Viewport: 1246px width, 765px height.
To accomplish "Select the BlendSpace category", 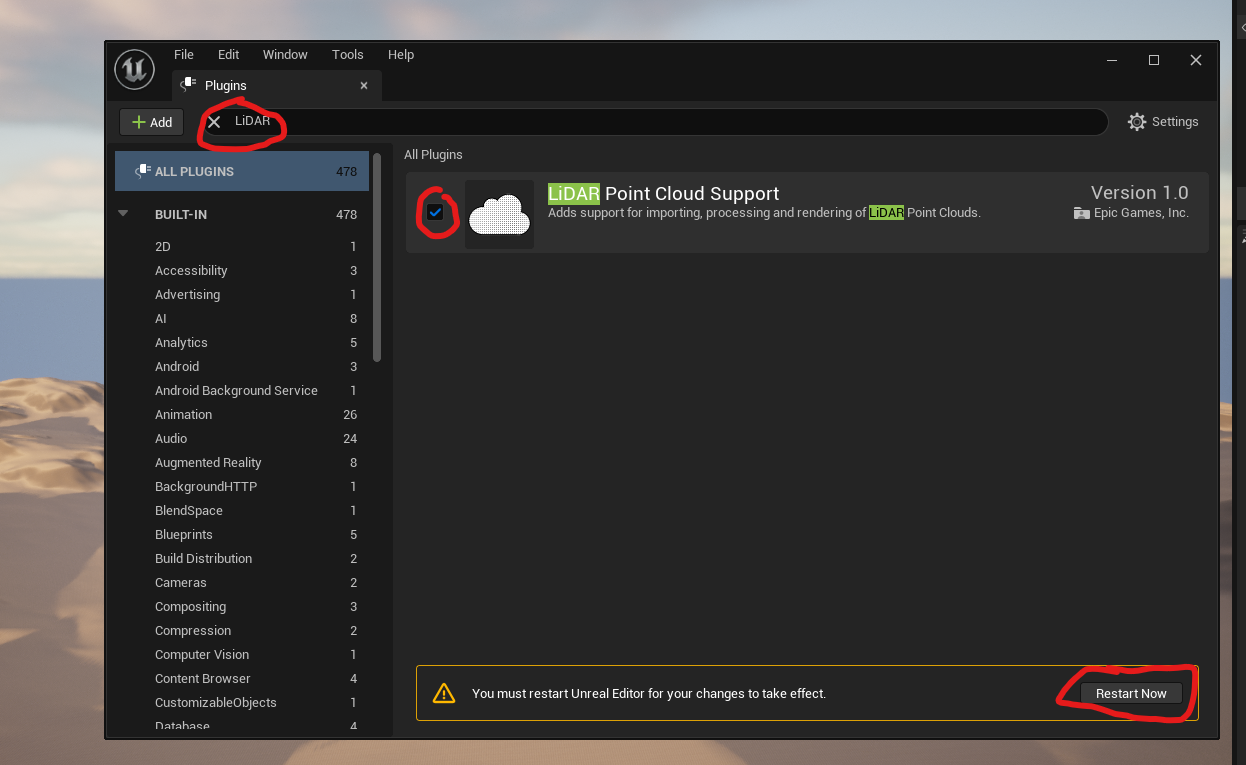I will click(x=242, y=510).
